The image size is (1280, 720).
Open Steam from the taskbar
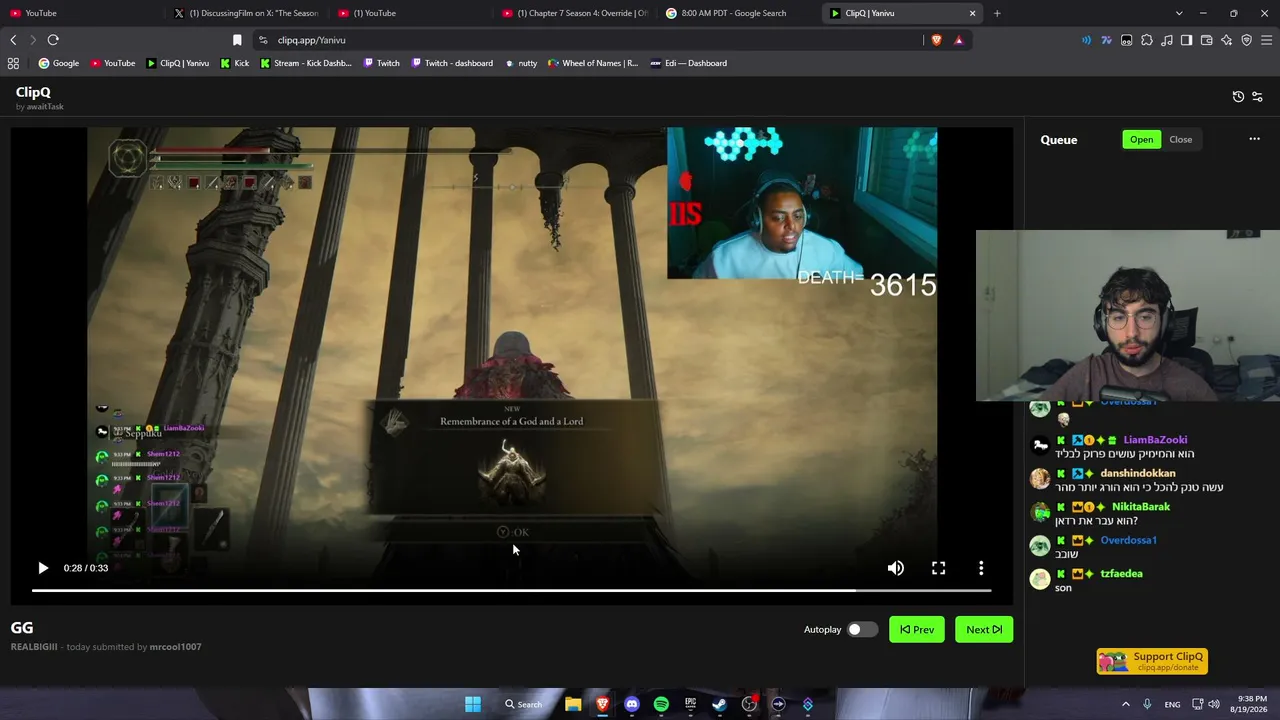coord(719,704)
